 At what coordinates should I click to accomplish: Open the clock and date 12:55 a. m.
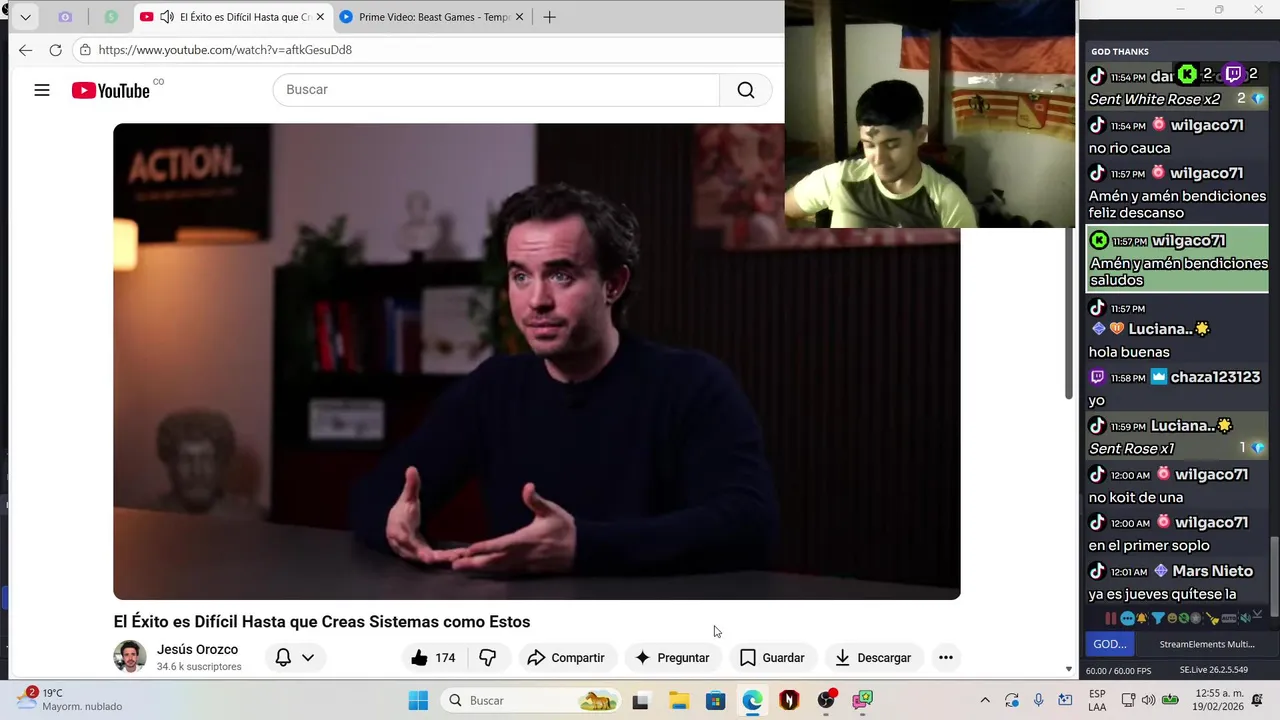point(1217,700)
